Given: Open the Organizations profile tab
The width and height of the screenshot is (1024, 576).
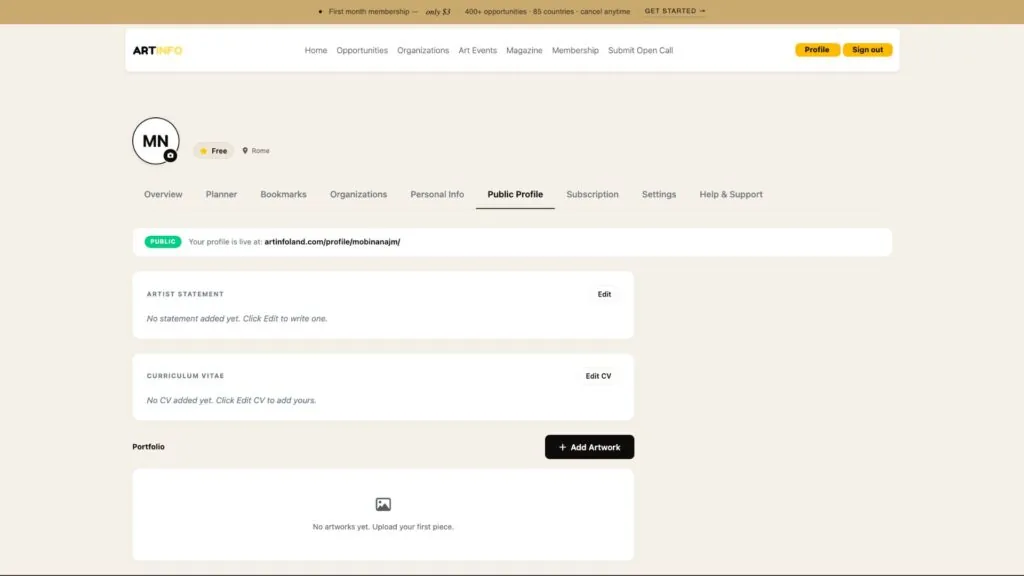Looking at the screenshot, I should coord(359,195).
